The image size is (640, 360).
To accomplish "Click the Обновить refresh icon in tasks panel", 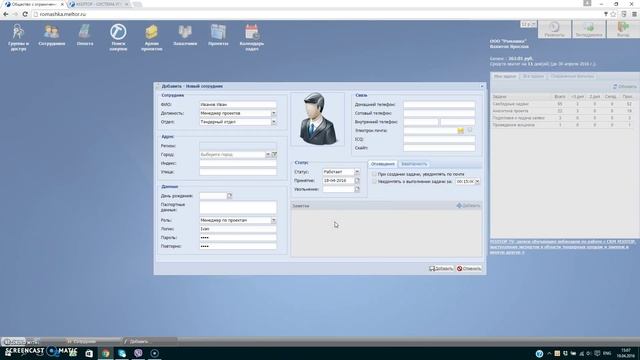I will 624,87.
